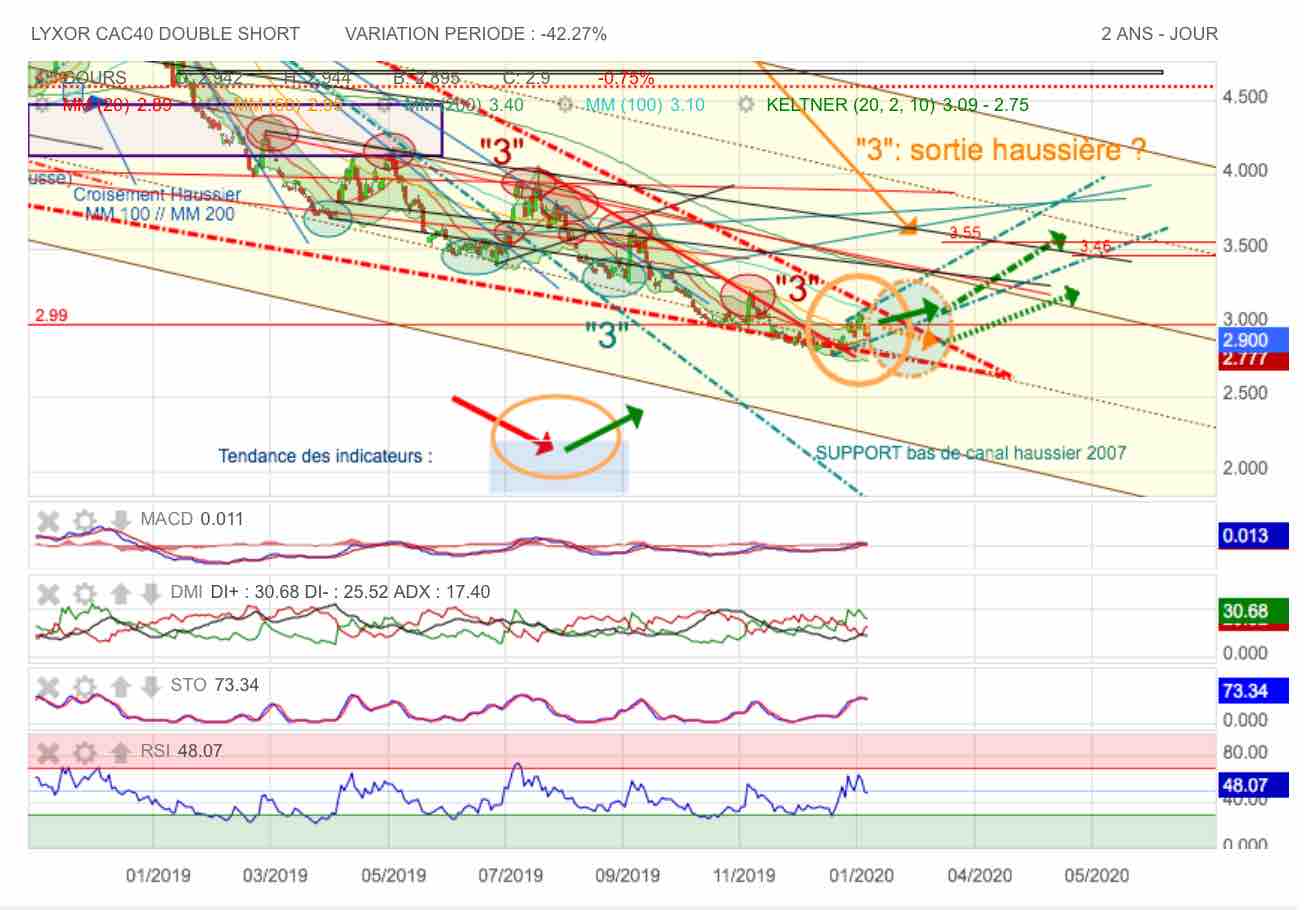The image size is (1304, 910).
Task: Click the VARIATION PERIODE -42.27% text
Action: click(x=476, y=34)
